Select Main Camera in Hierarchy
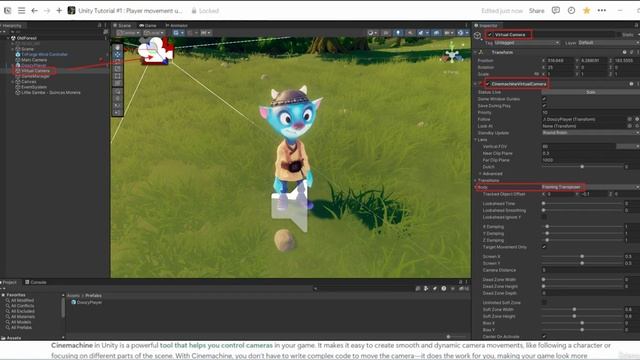The height and width of the screenshot is (360, 640). [34, 60]
